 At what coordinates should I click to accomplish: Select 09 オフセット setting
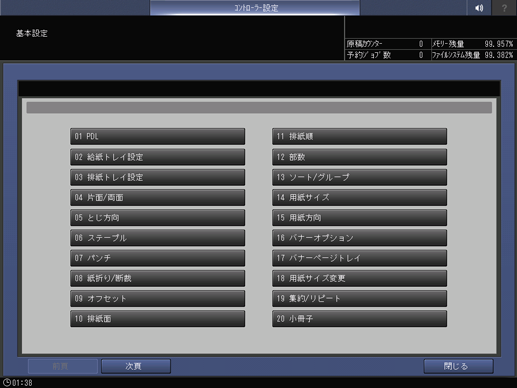point(158,298)
